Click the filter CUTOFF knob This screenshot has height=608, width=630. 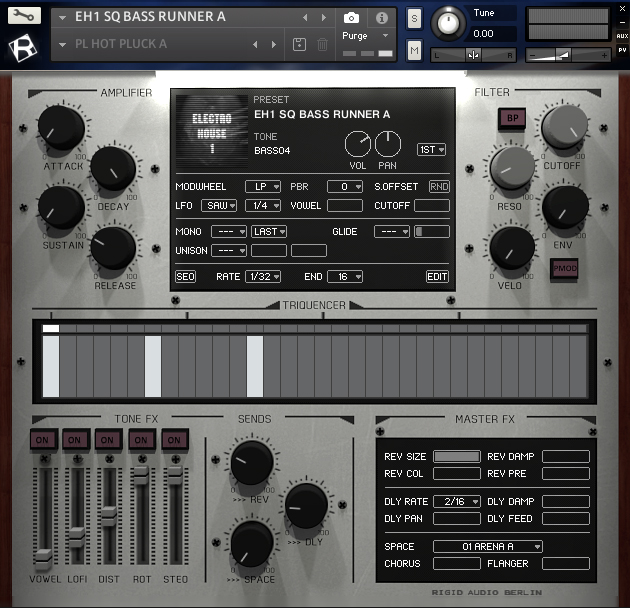pyautogui.click(x=565, y=127)
